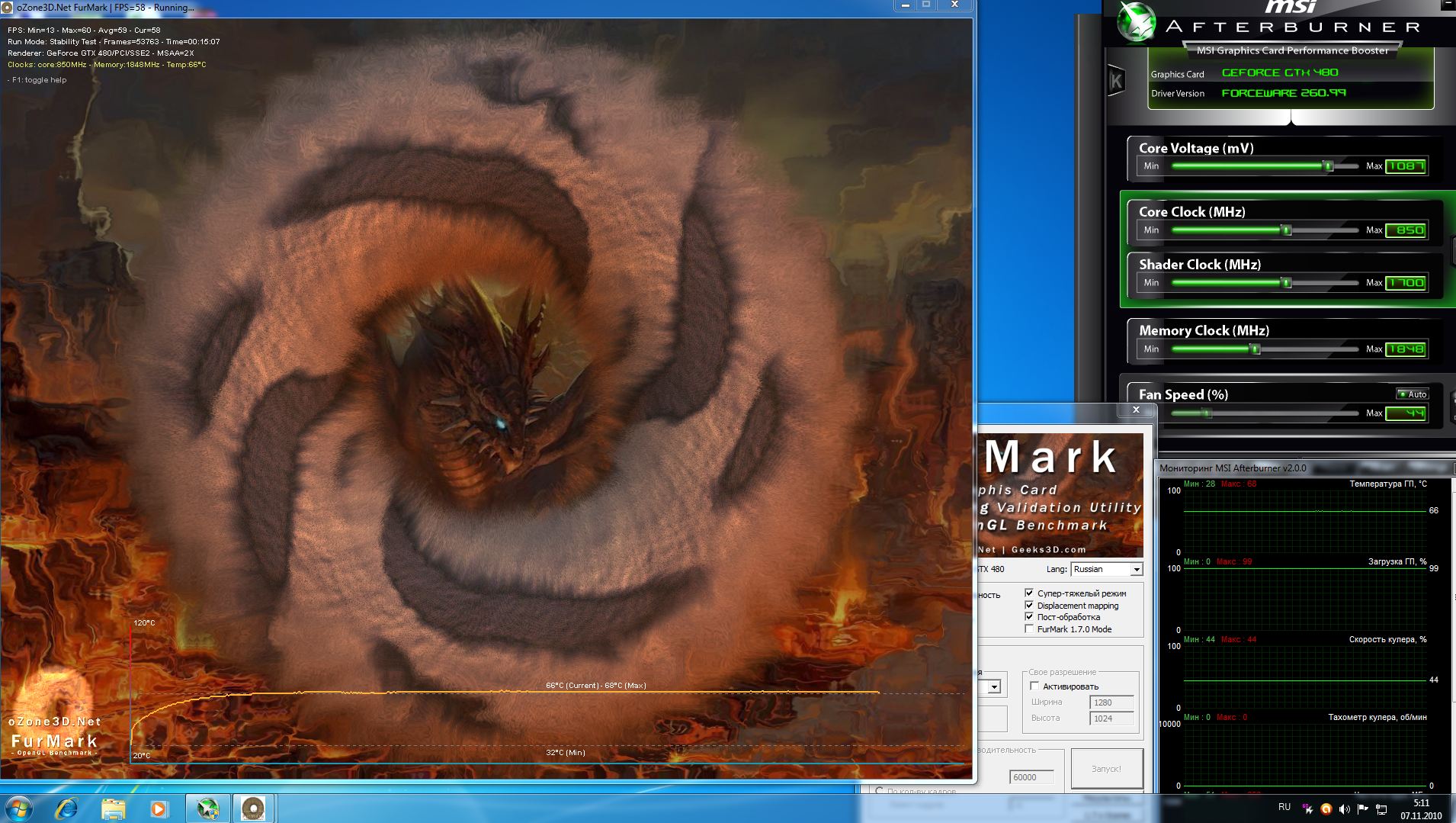Screen dimensions: 1456x823
Task: Click the "66°C (Current) - 68°C (Max)" graph label
Action: click(595, 685)
